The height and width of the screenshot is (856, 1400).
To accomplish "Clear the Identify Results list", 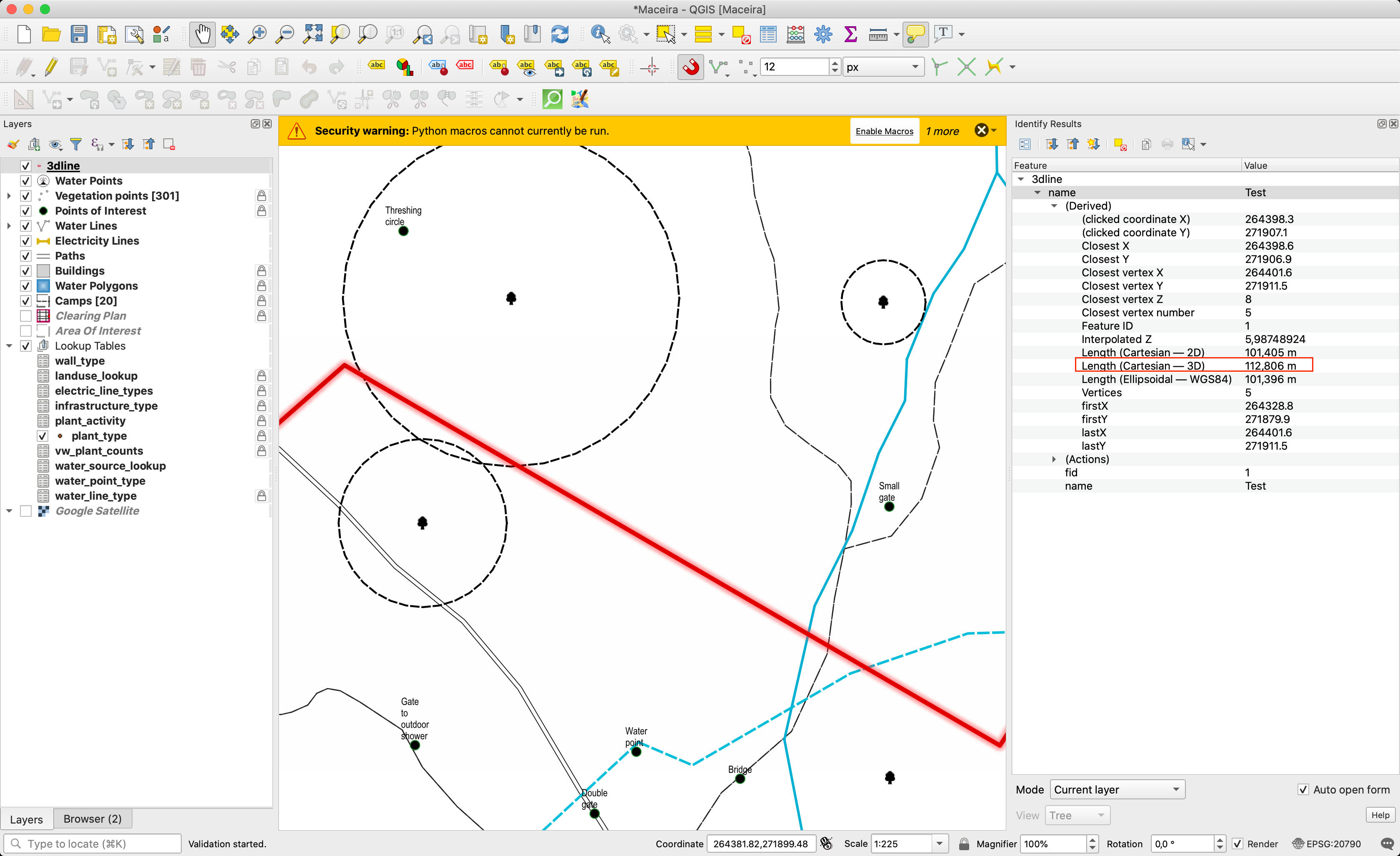I will pos(1121,144).
